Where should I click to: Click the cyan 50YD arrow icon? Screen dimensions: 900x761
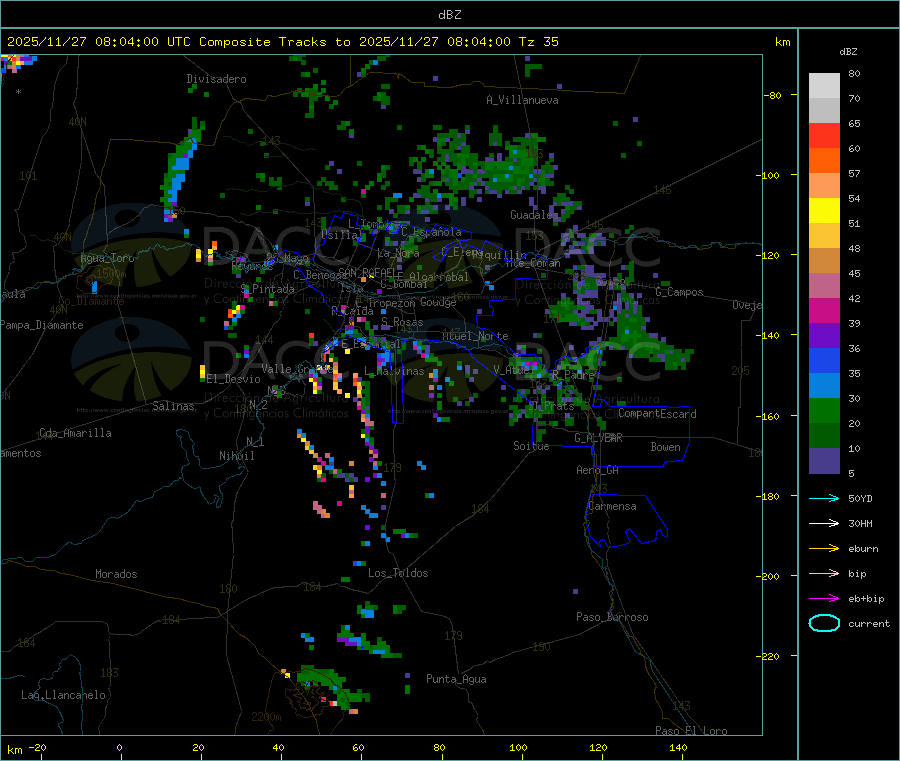(x=824, y=498)
